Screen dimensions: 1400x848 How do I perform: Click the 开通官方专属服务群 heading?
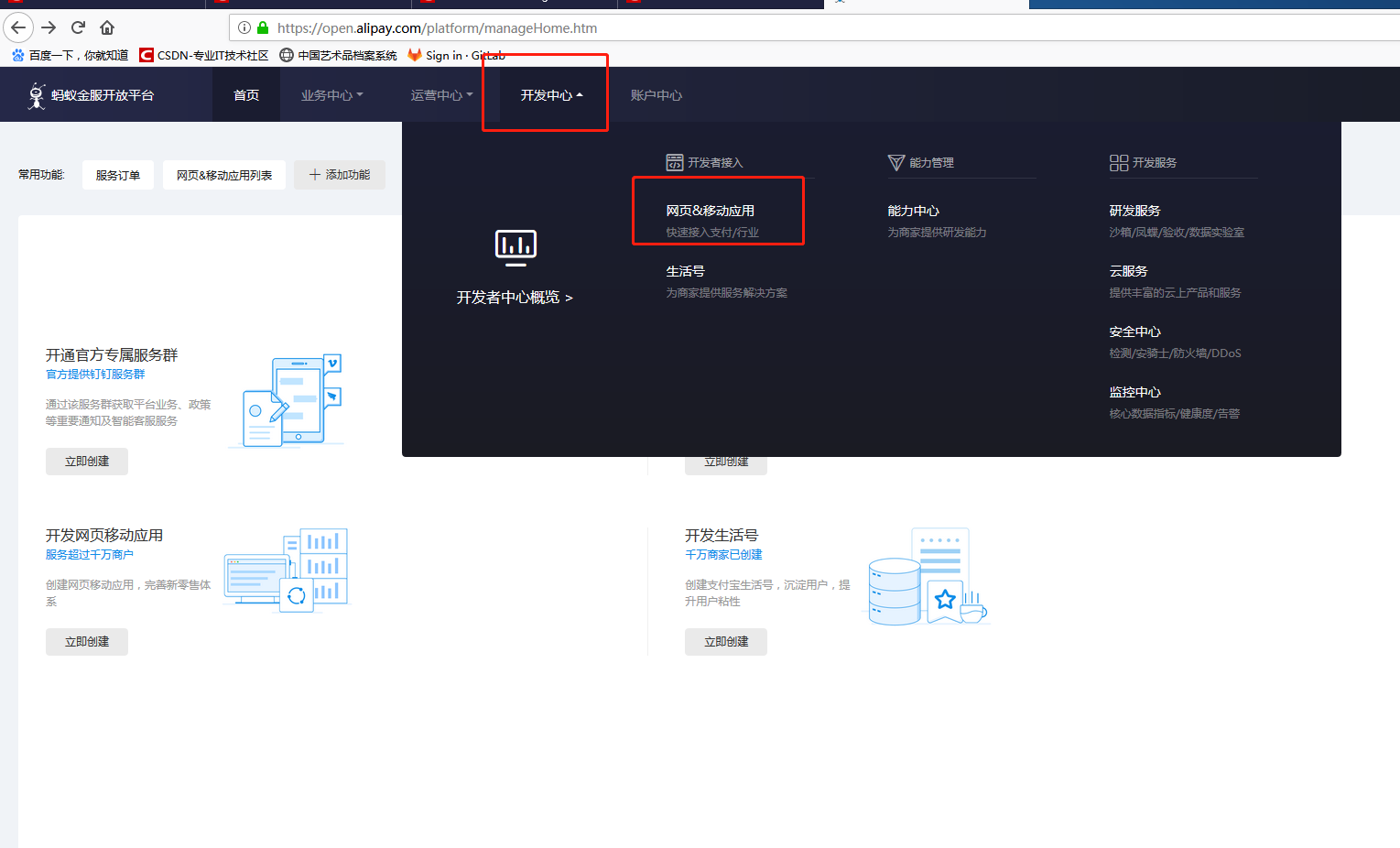pos(112,355)
